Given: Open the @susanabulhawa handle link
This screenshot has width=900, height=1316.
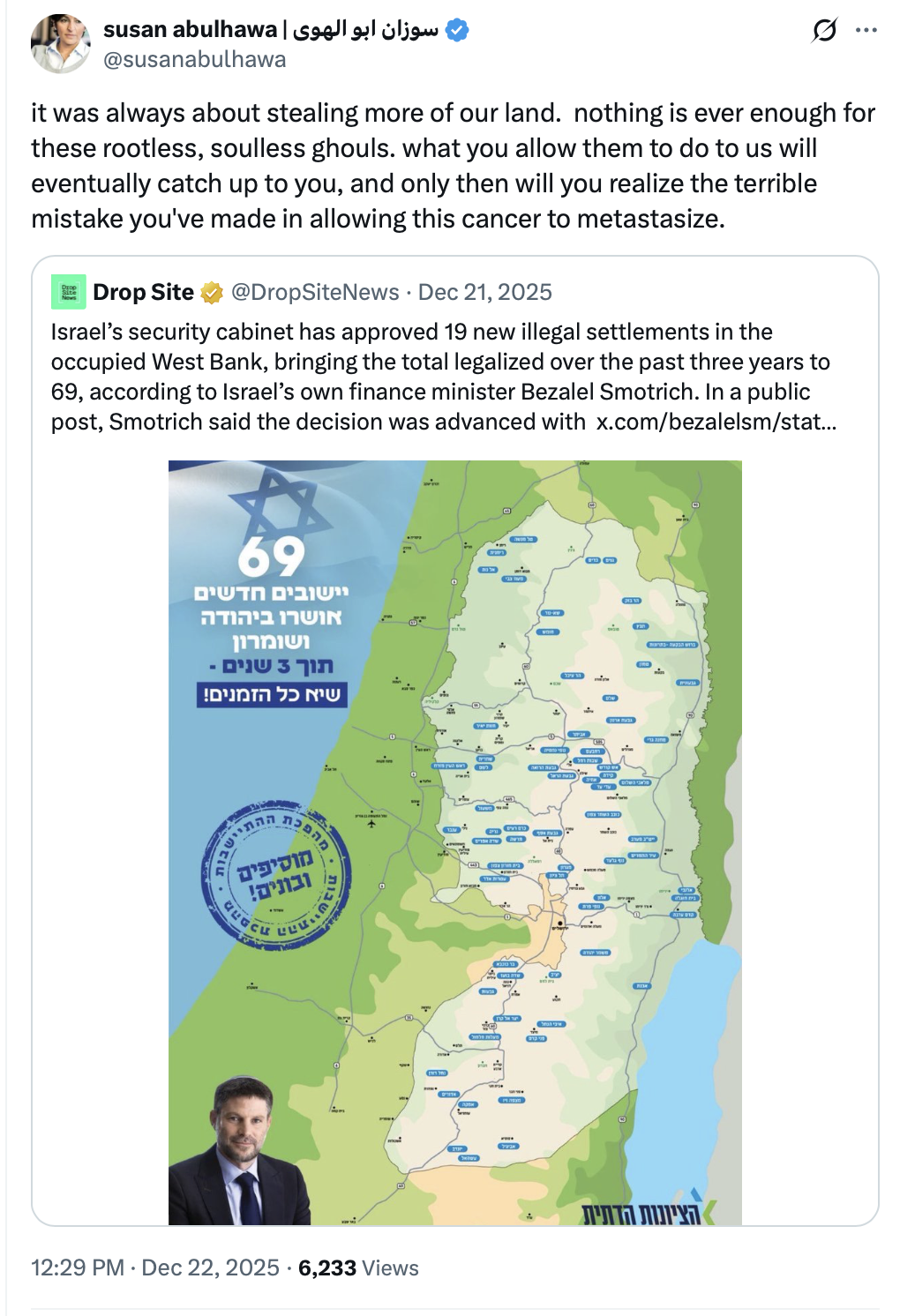Looking at the screenshot, I should pyautogui.click(x=194, y=59).
